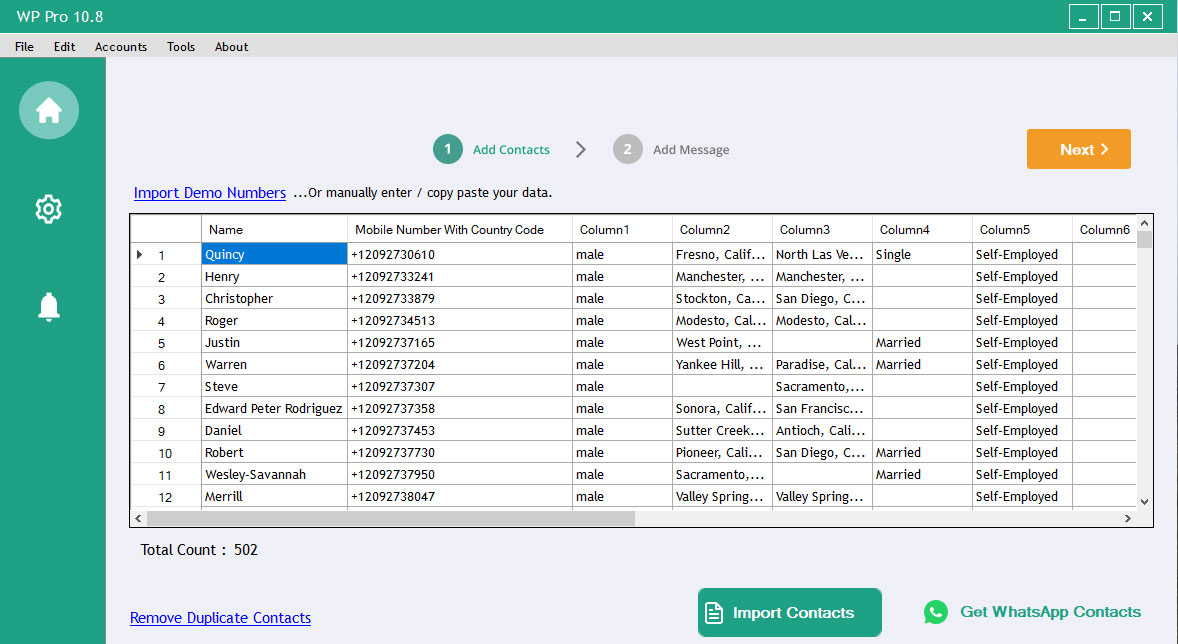The image size is (1178, 644).
Task: Click the Column4 header
Action: [x=922, y=230]
